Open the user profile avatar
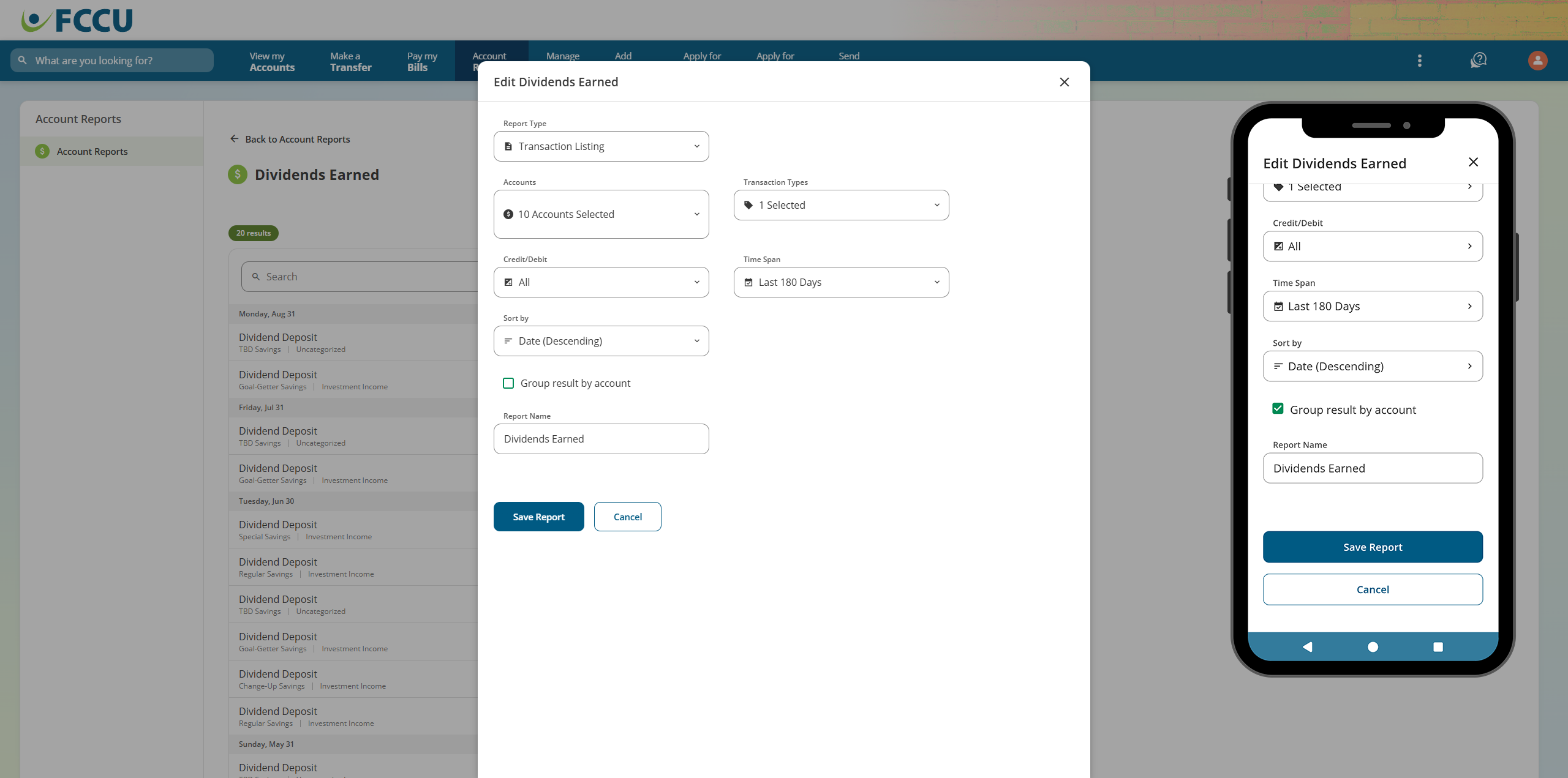This screenshot has width=1568, height=778. click(1537, 61)
